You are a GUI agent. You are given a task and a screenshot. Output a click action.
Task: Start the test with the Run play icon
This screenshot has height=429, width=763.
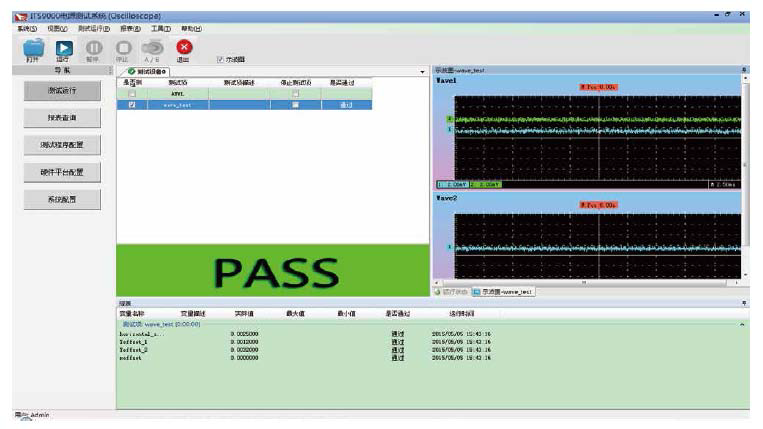pyautogui.click(x=64, y=48)
